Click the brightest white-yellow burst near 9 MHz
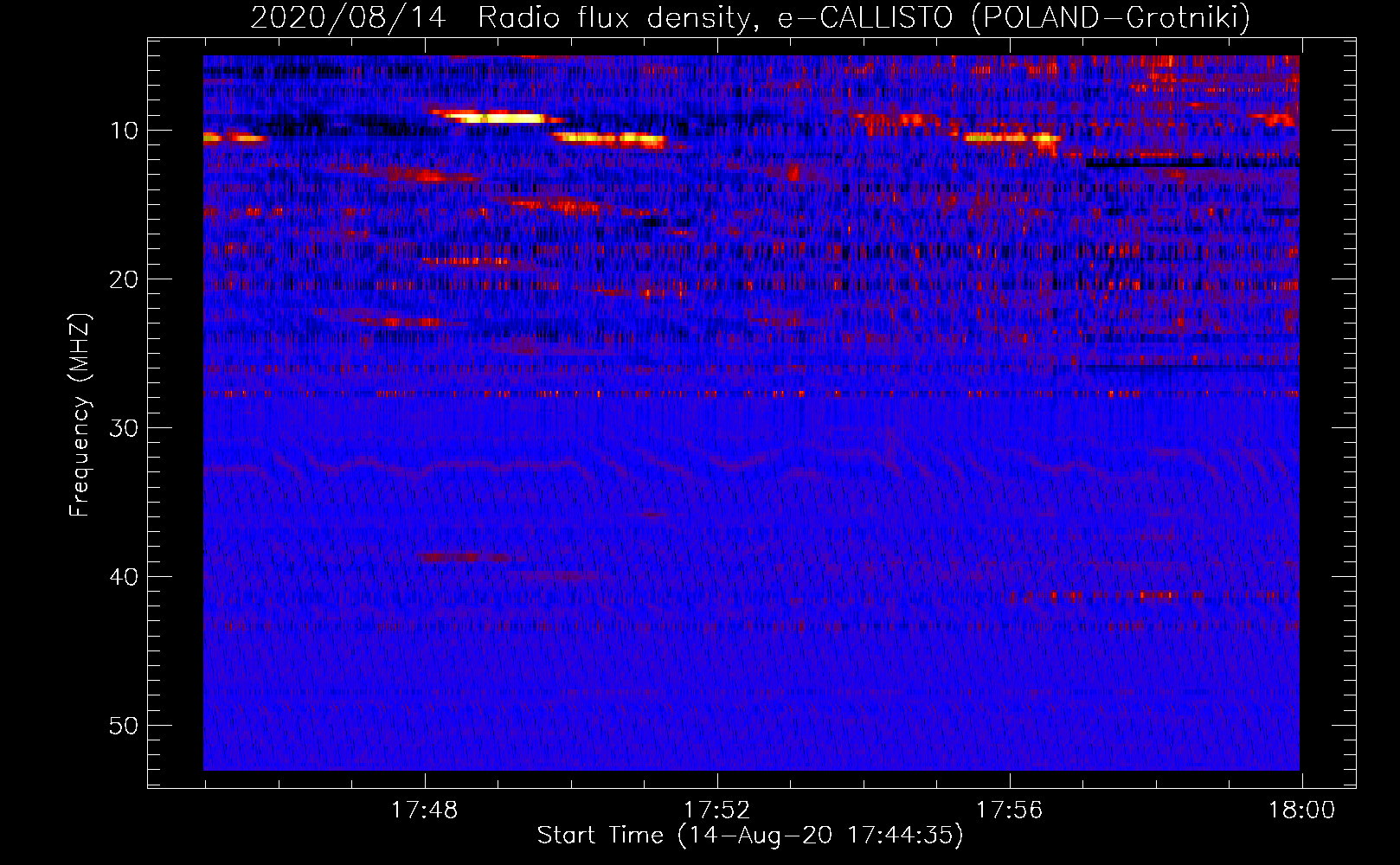The width and height of the screenshot is (1400, 865). point(498,117)
